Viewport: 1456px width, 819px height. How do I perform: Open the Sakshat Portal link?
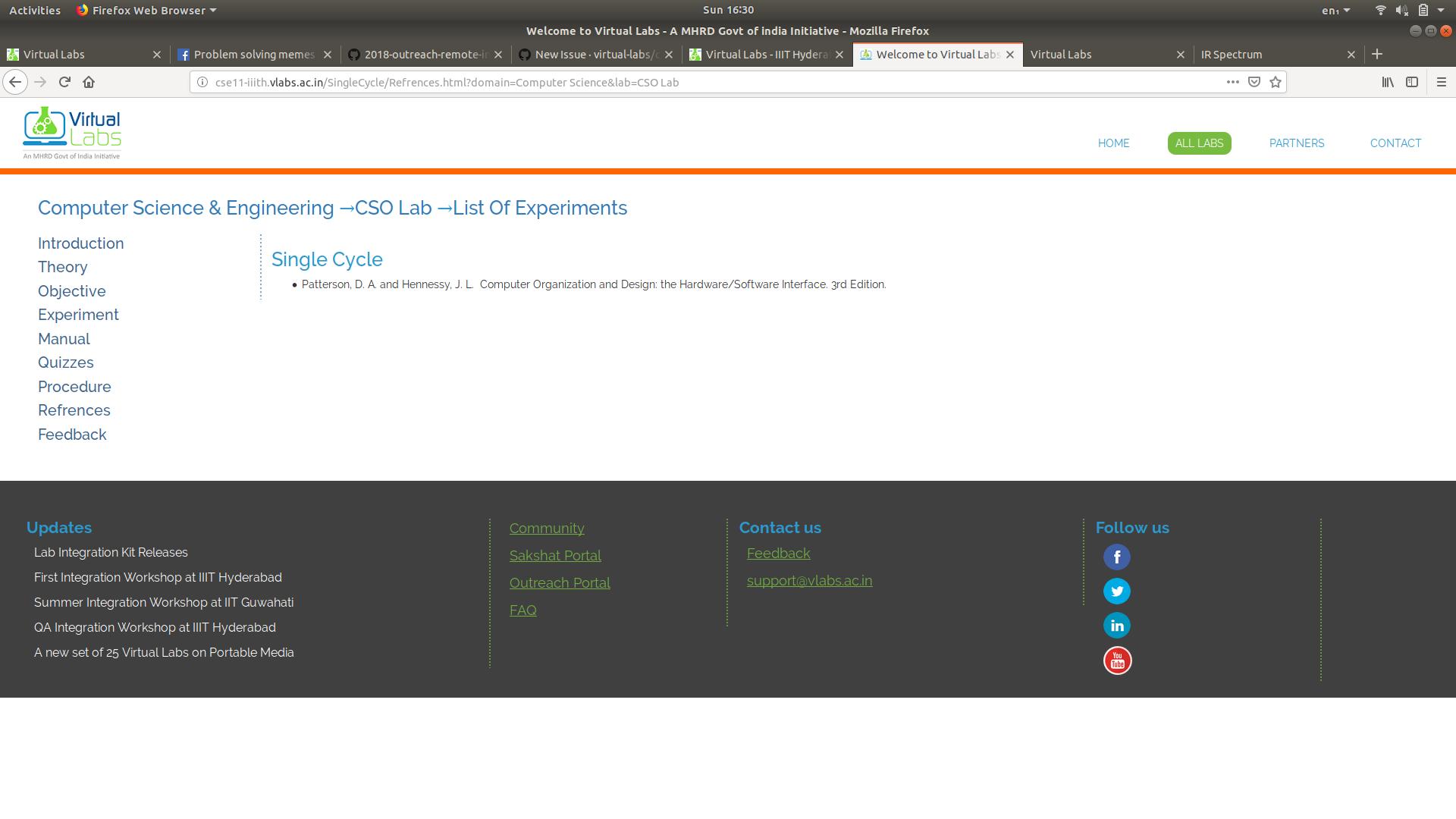[555, 555]
